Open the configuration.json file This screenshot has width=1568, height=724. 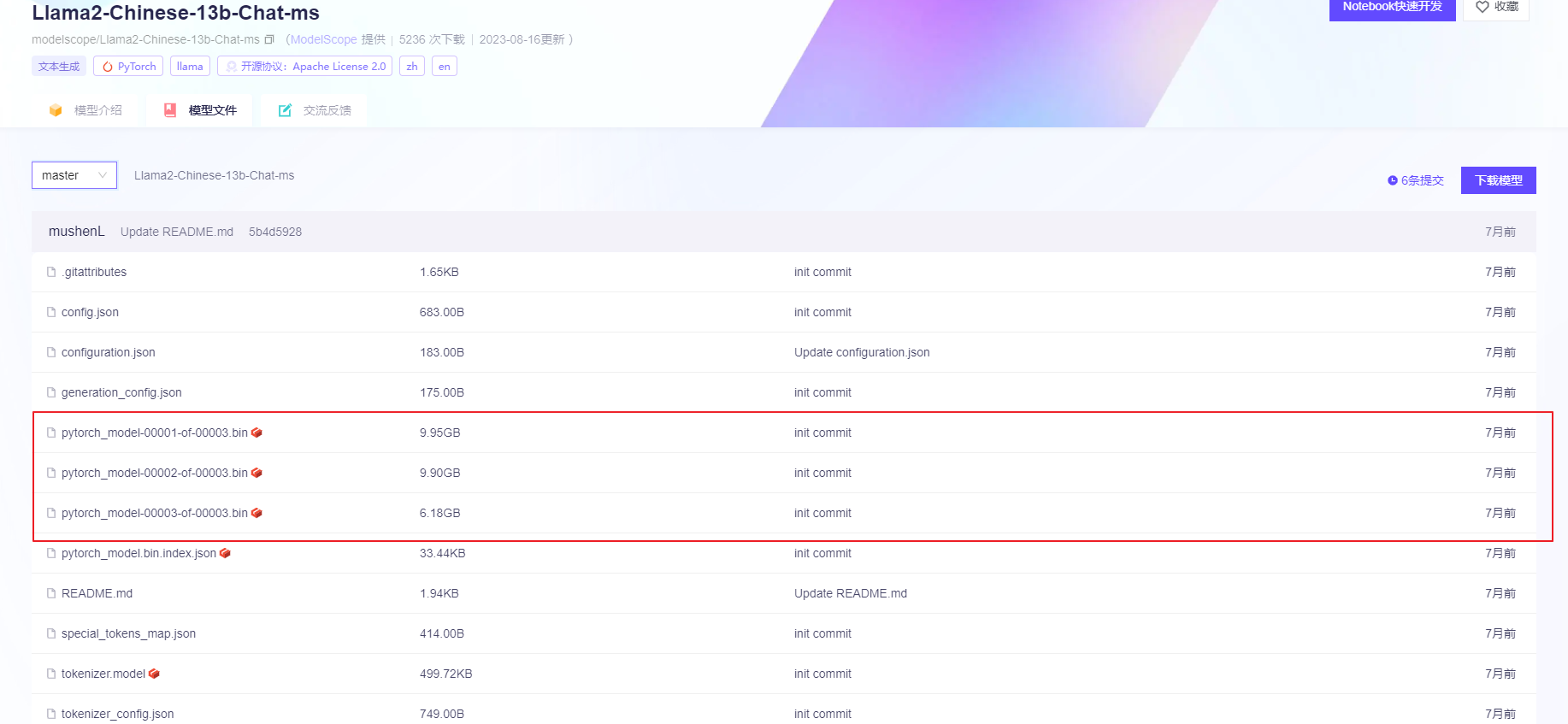click(109, 352)
